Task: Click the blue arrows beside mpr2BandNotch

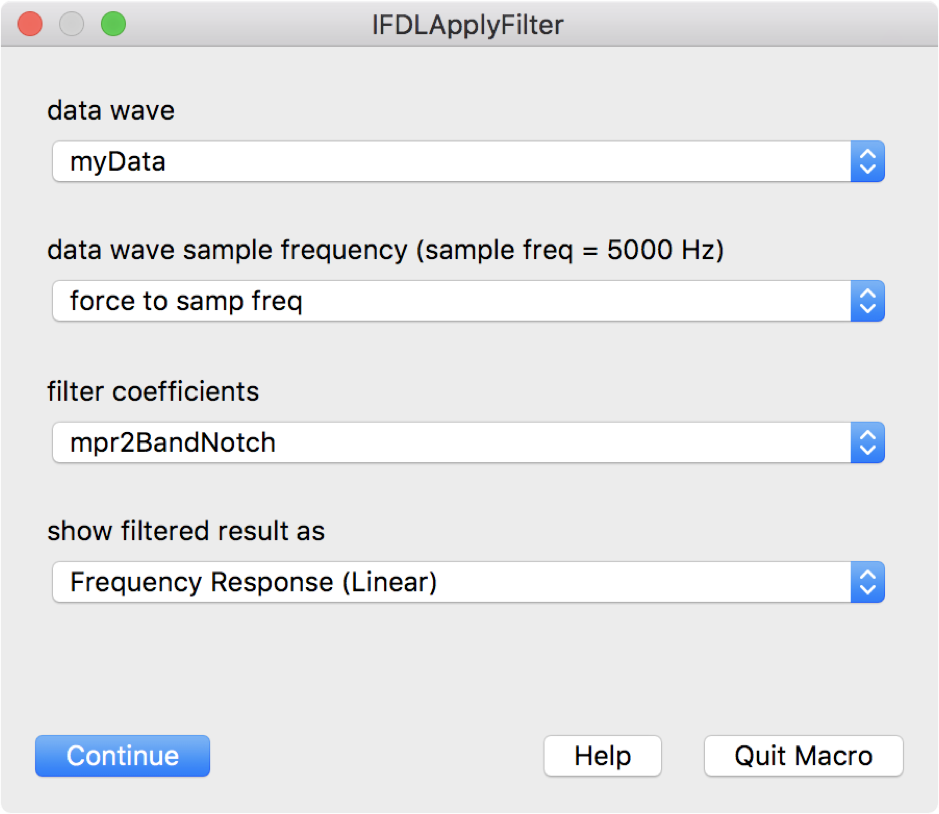Action: pyautogui.click(x=867, y=442)
